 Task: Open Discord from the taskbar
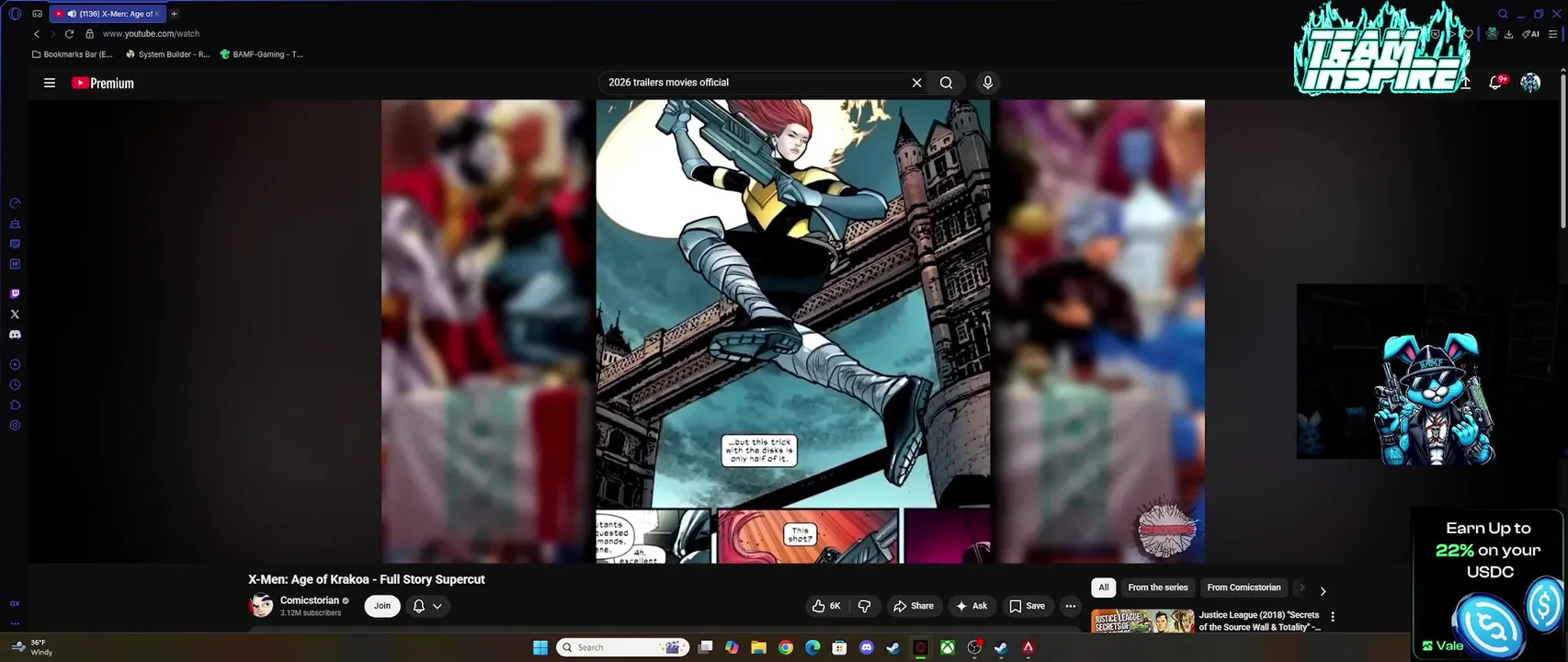[866, 647]
